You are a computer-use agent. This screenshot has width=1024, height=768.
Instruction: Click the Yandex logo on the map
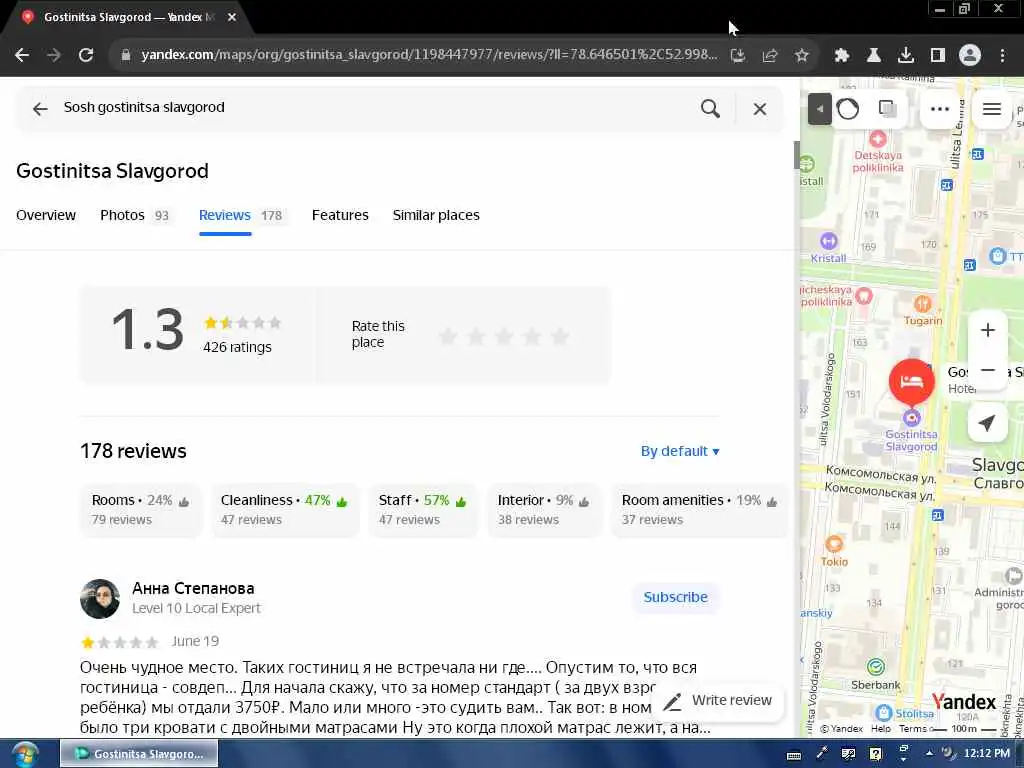963,702
